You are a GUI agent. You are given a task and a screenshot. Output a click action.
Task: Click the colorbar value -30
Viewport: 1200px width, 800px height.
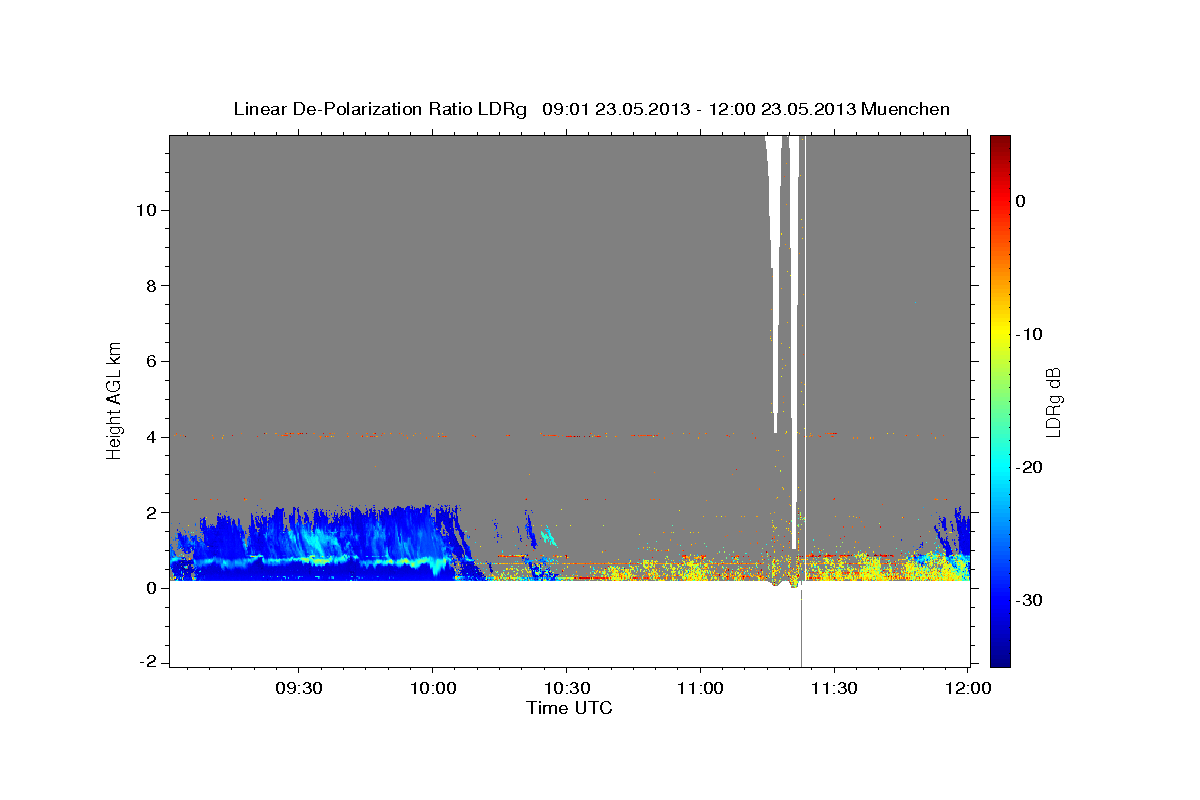click(x=1029, y=600)
